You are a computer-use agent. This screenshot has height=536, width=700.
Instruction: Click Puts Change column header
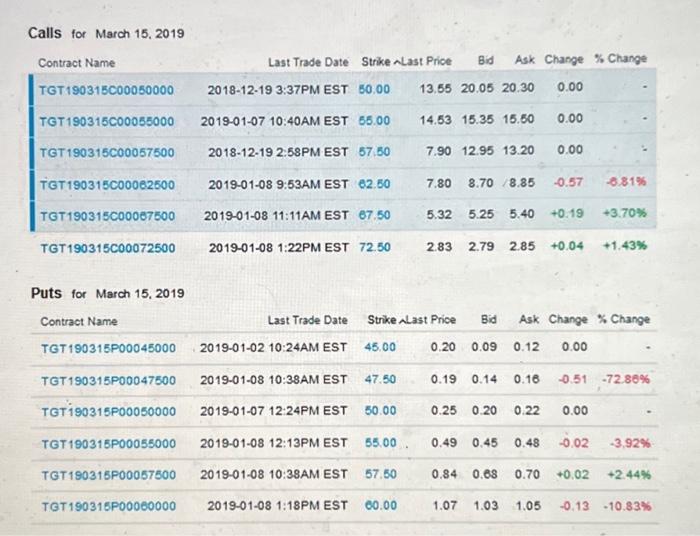pos(568,319)
